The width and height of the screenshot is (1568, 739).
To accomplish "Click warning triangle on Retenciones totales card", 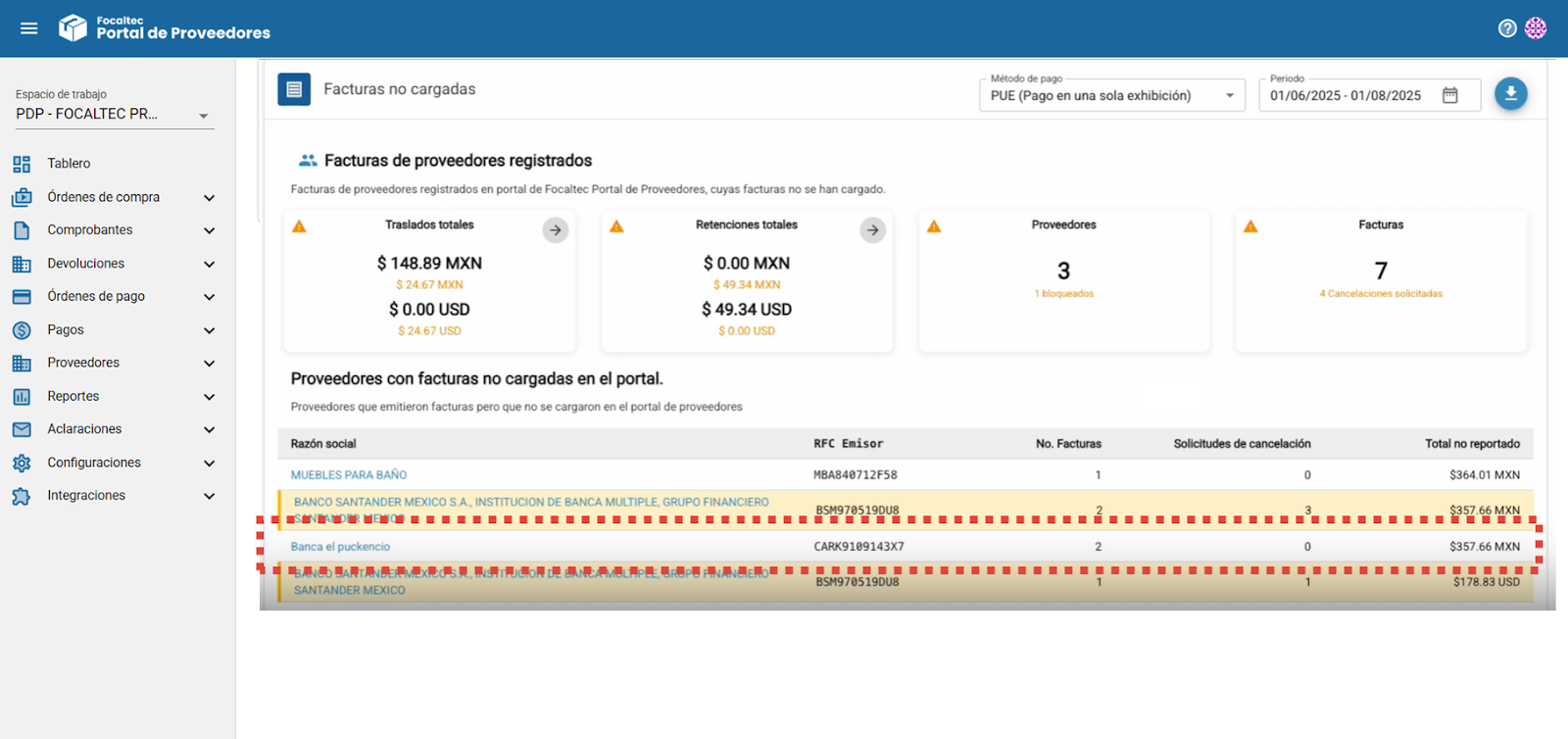I will point(616,226).
